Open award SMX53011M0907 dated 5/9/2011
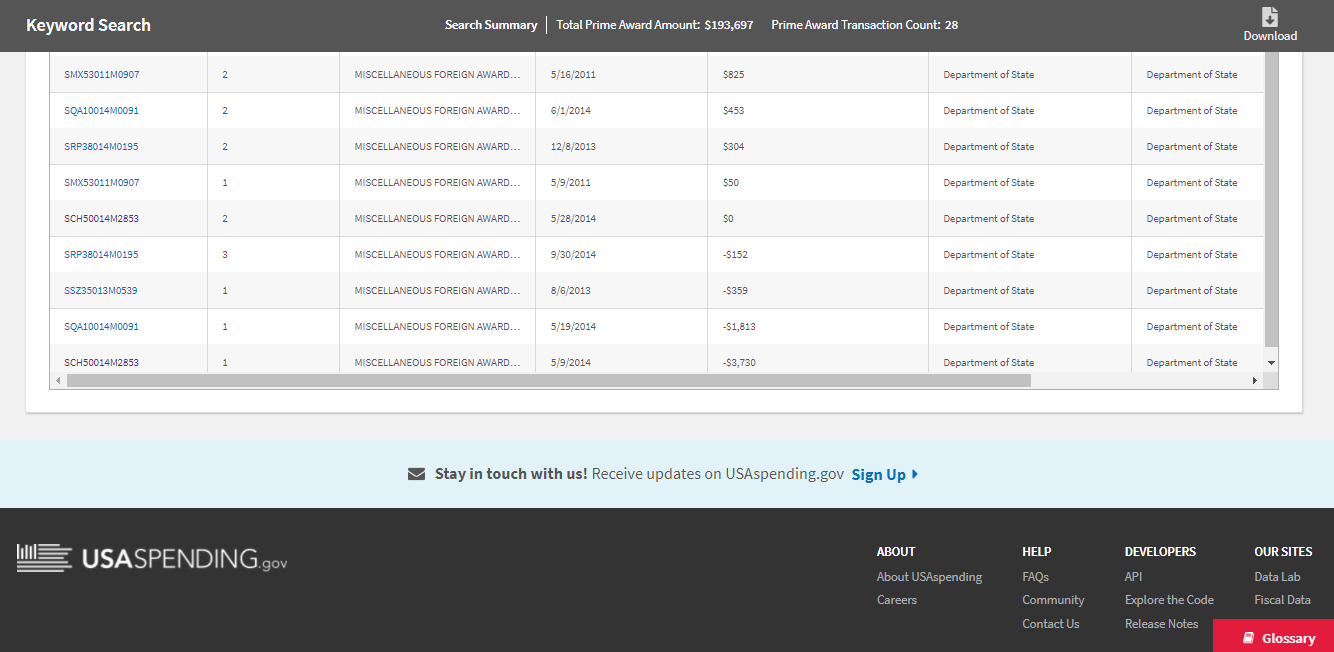The height and width of the screenshot is (652, 1334). point(102,183)
